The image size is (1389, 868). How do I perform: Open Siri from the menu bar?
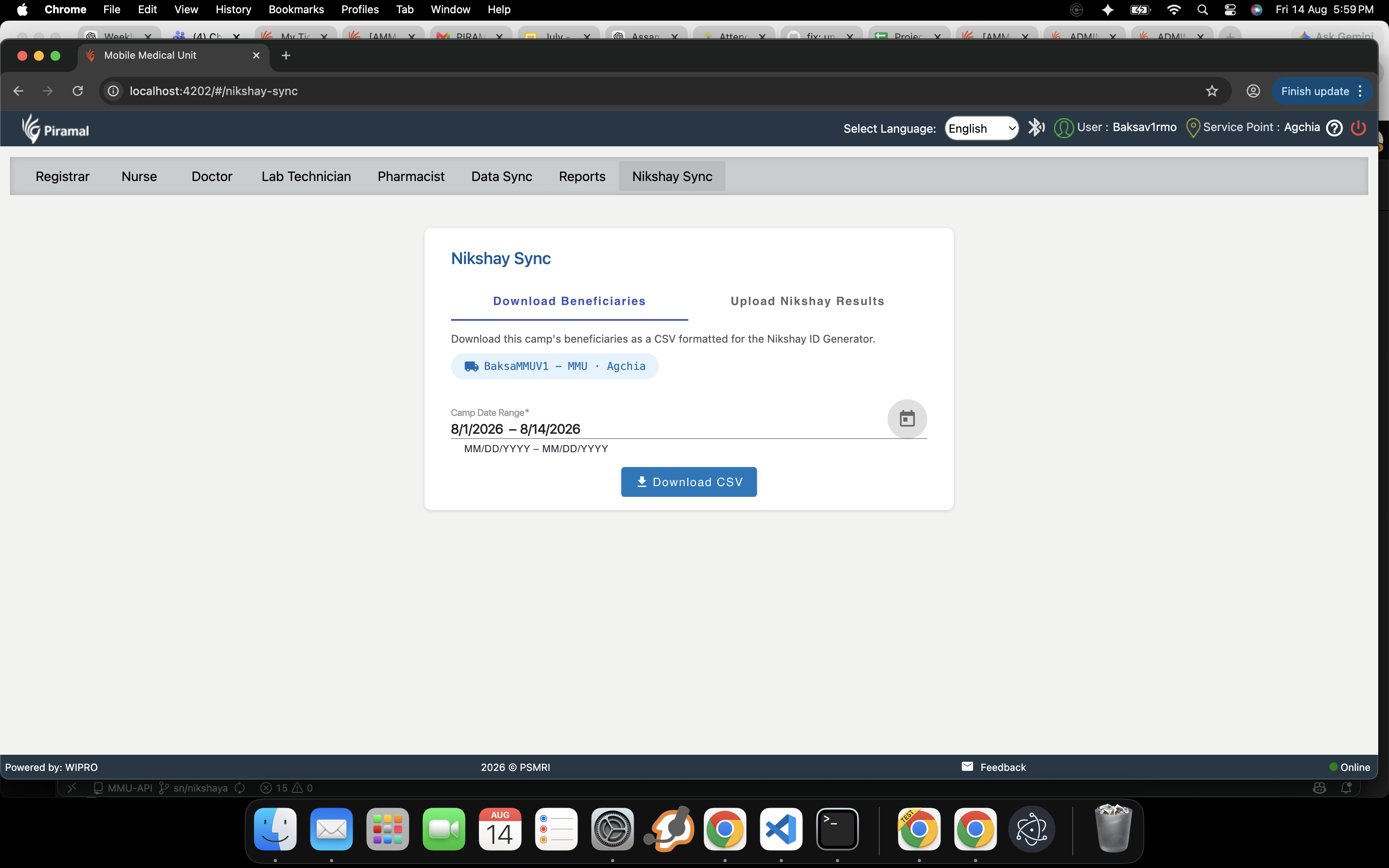(x=1256, y=10)
